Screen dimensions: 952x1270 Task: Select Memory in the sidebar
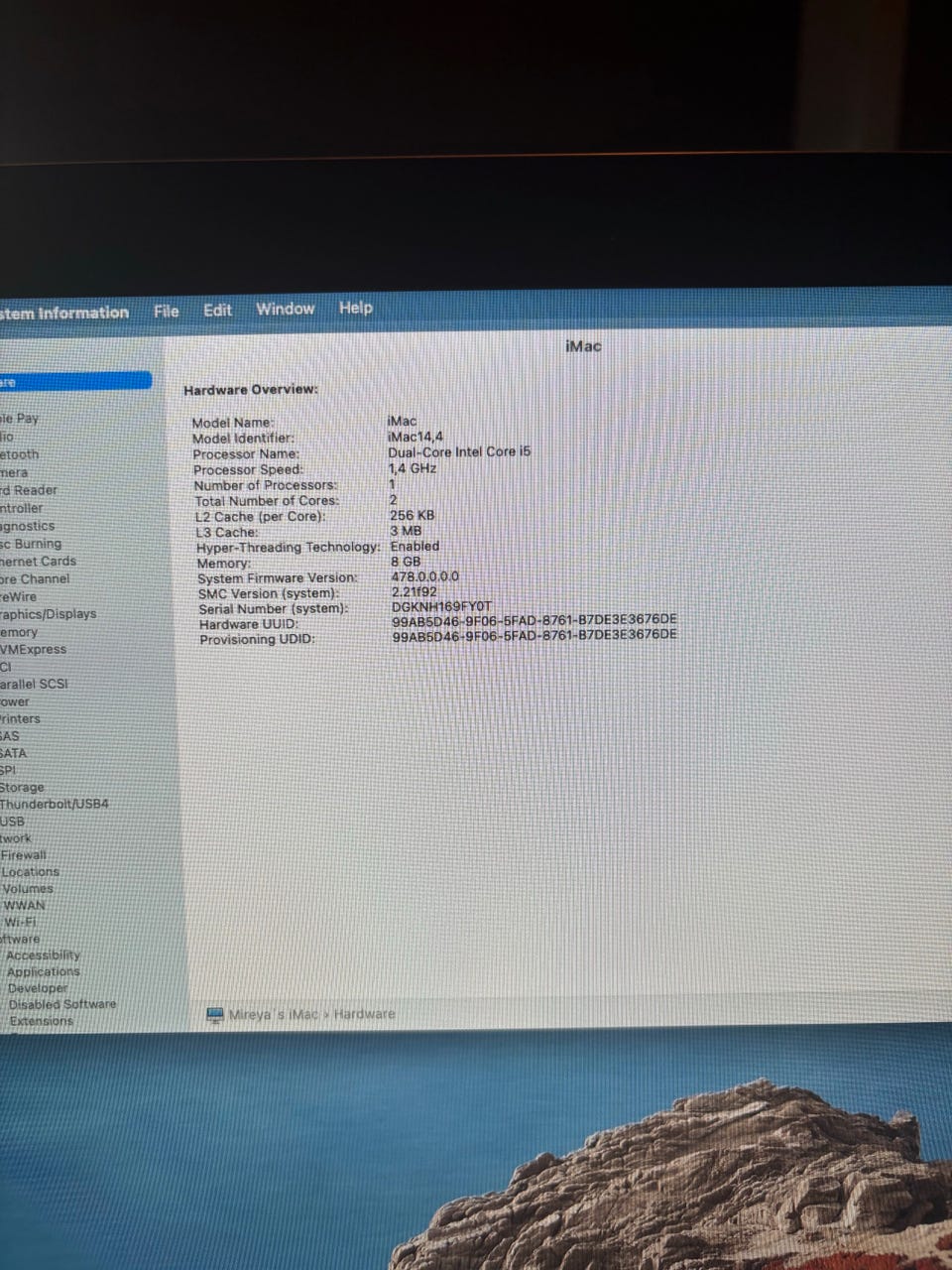click(19, 632)
